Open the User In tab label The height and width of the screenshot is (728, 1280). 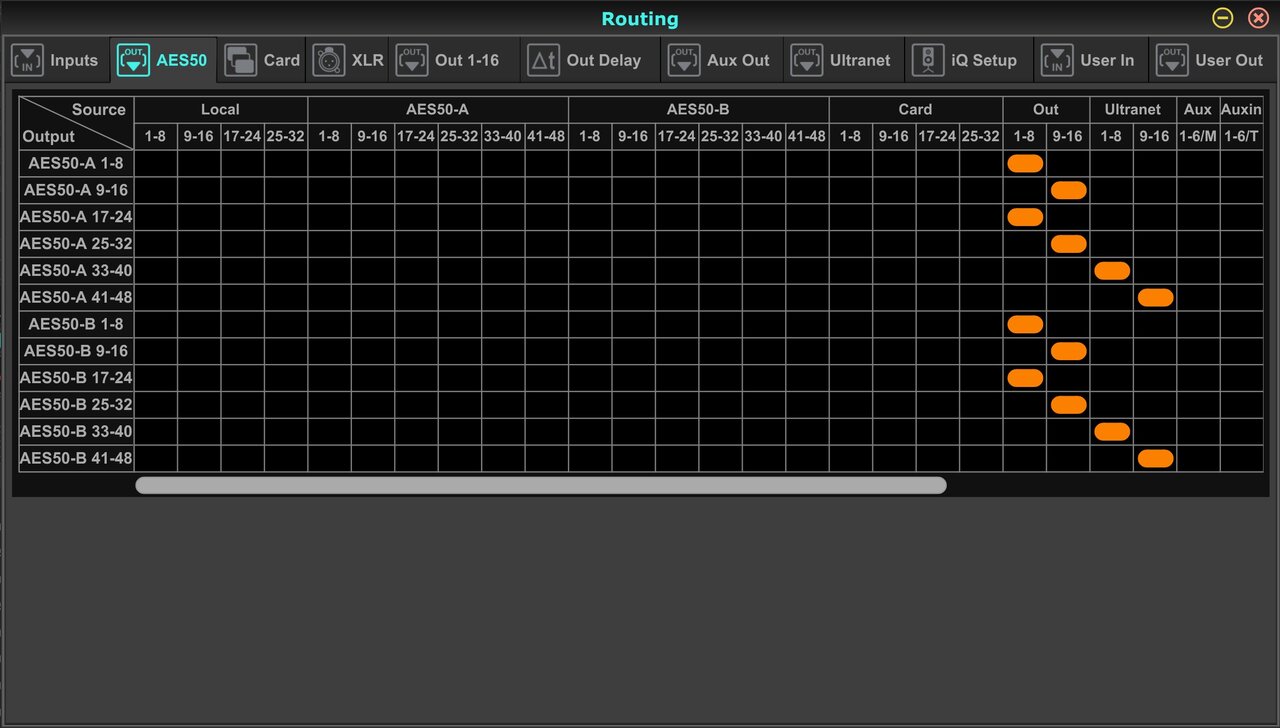(x=1107, y=60)
